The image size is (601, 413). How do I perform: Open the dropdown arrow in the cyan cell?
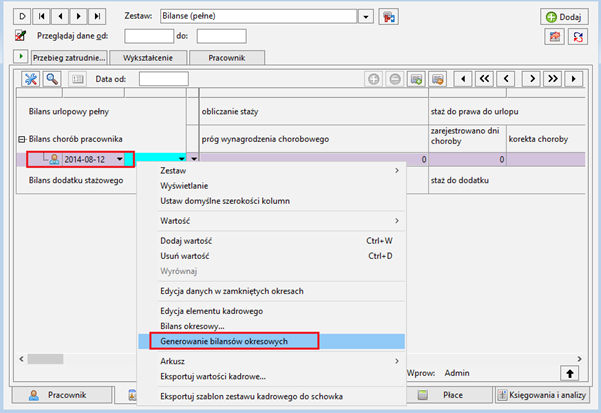(x=182, y=159)
